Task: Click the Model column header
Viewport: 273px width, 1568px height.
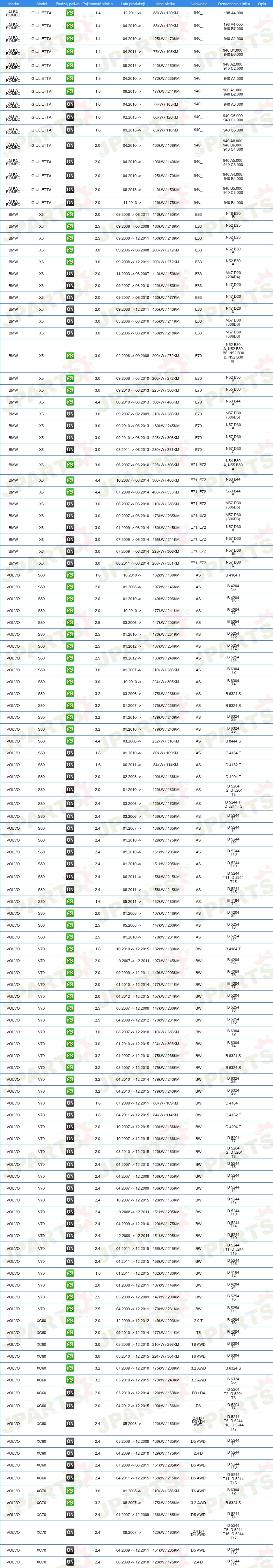Action: pyautogui.click(x=42, y=3)
